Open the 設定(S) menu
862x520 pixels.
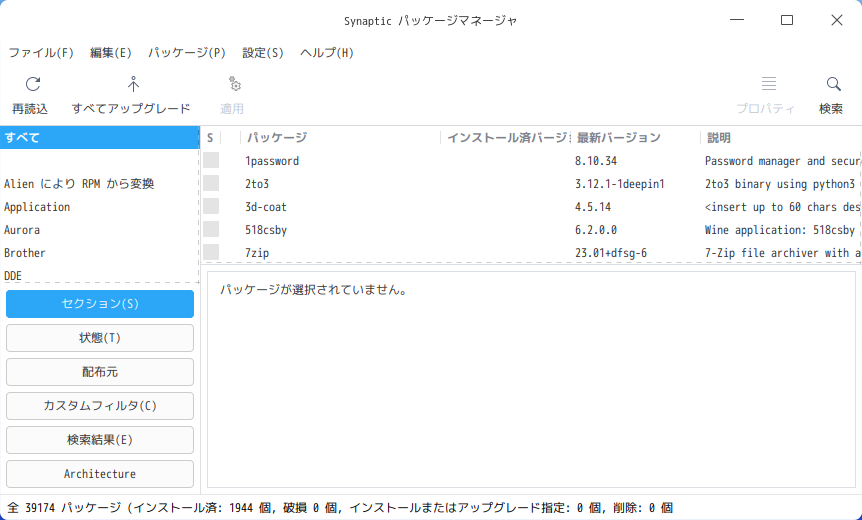263,53
